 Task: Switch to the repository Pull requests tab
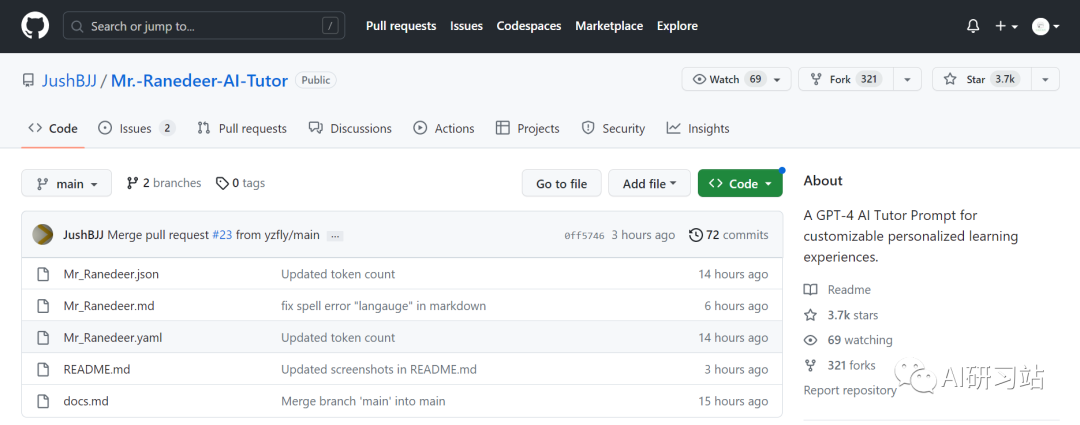242,129
